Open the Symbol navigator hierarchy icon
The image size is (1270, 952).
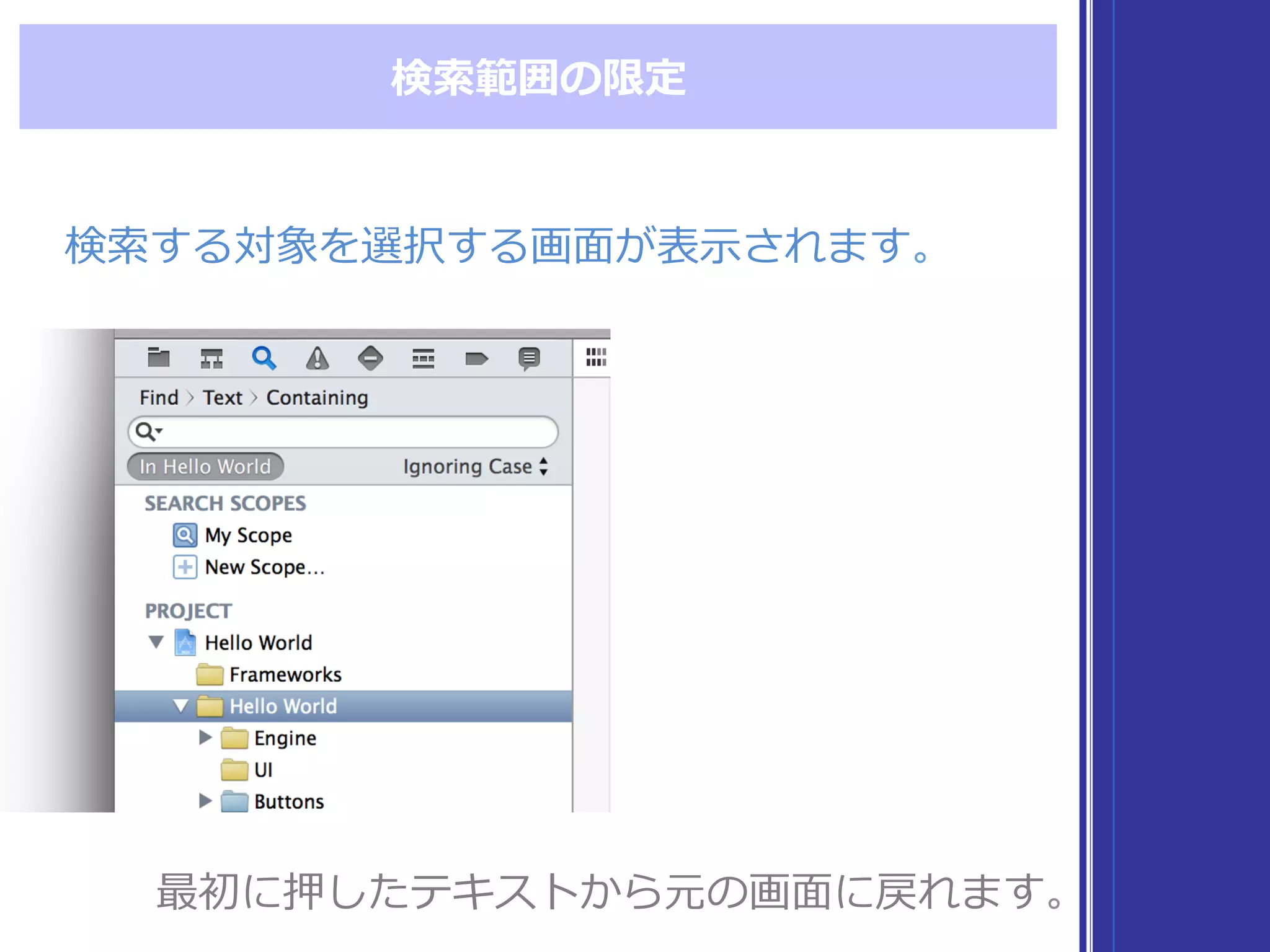pos(211,358)
